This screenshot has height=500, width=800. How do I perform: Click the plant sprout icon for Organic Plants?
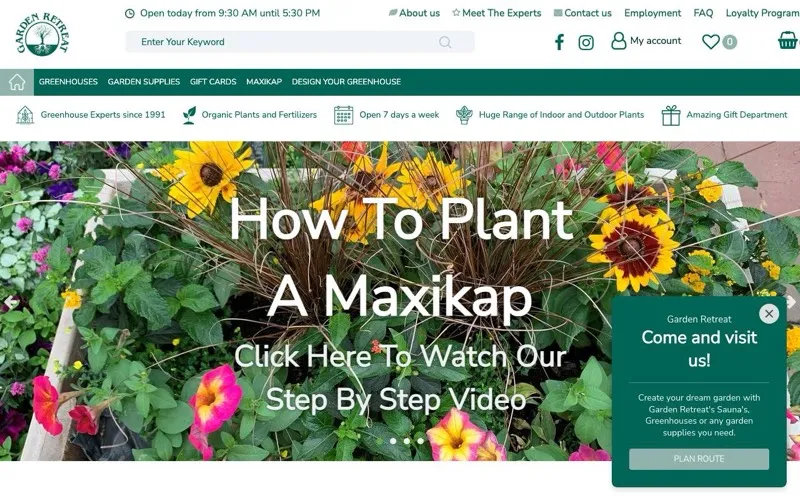[x=189, y=115]
